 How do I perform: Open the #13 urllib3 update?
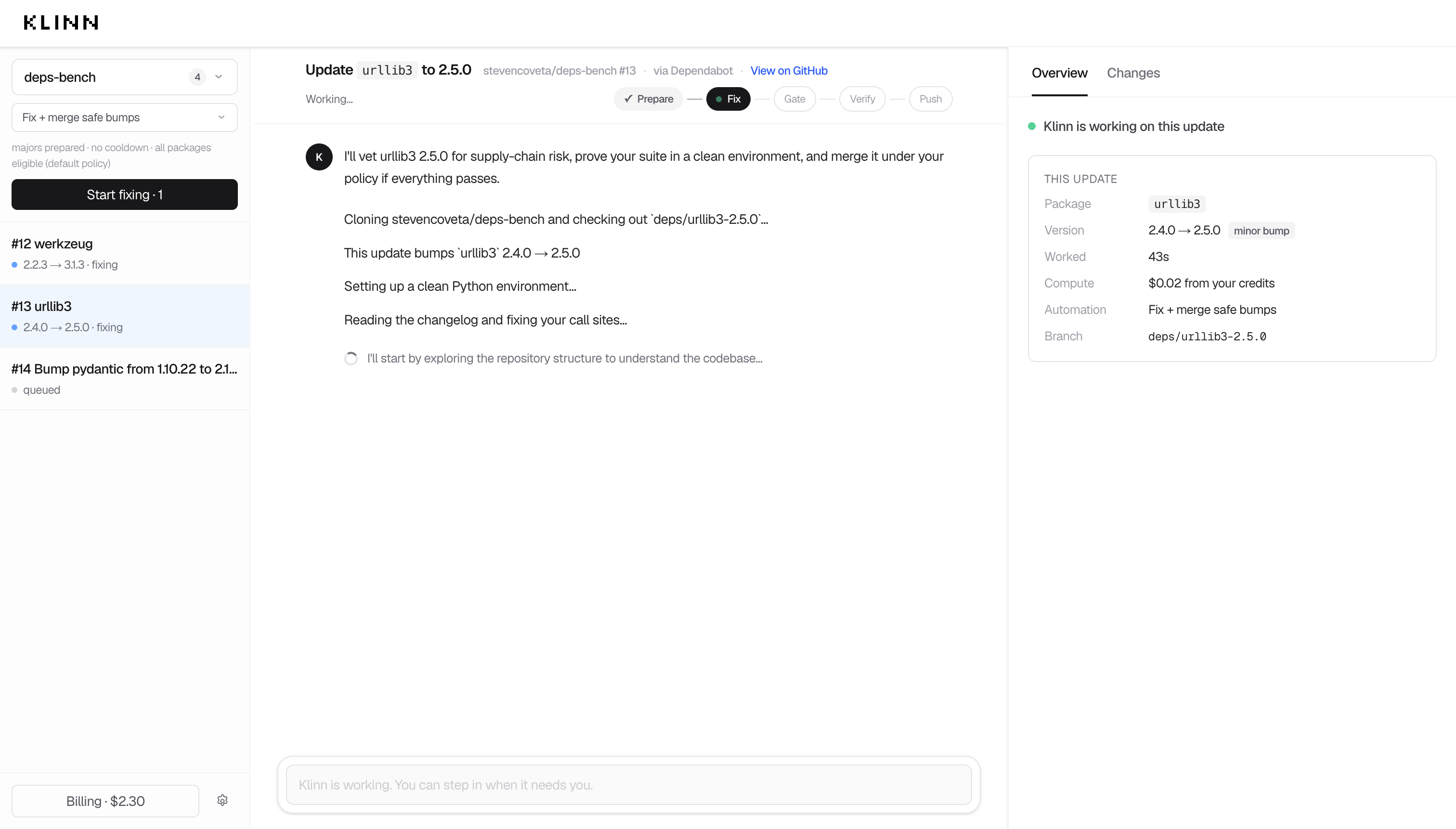click(125, 316)
